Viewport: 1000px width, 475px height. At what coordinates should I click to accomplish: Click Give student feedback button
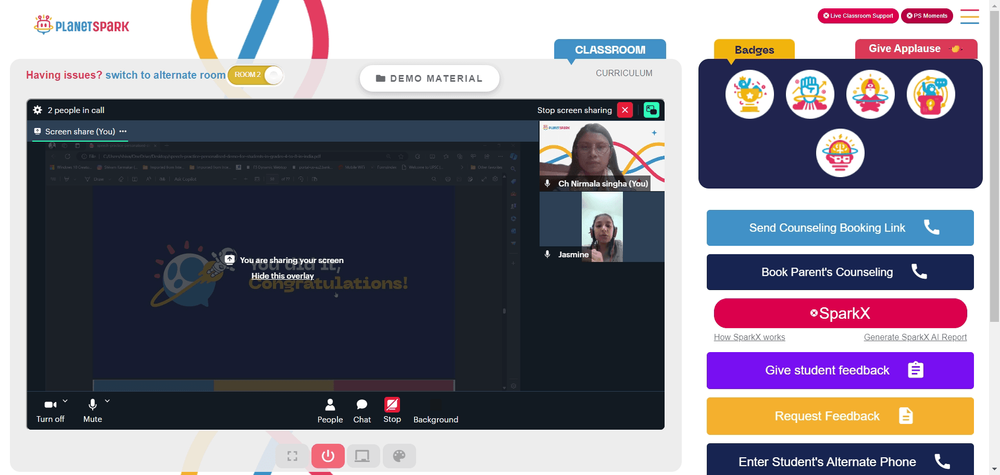(840, 370)
